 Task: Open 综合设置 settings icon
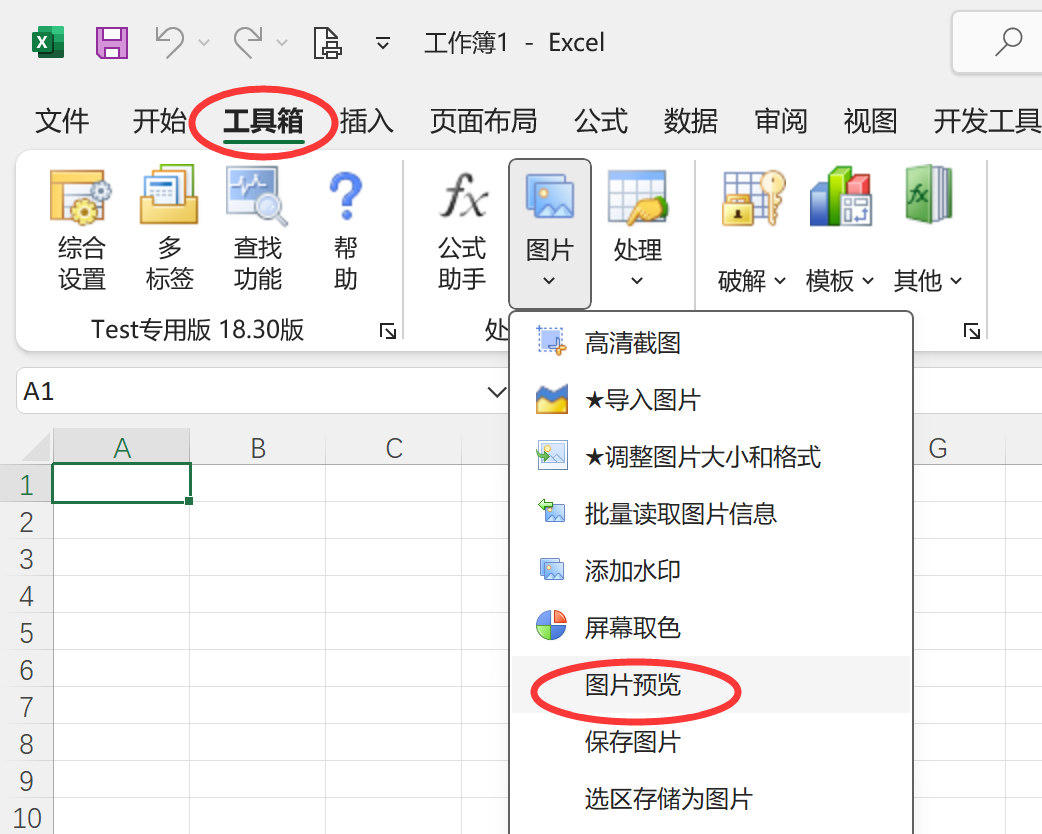[81, 230]
